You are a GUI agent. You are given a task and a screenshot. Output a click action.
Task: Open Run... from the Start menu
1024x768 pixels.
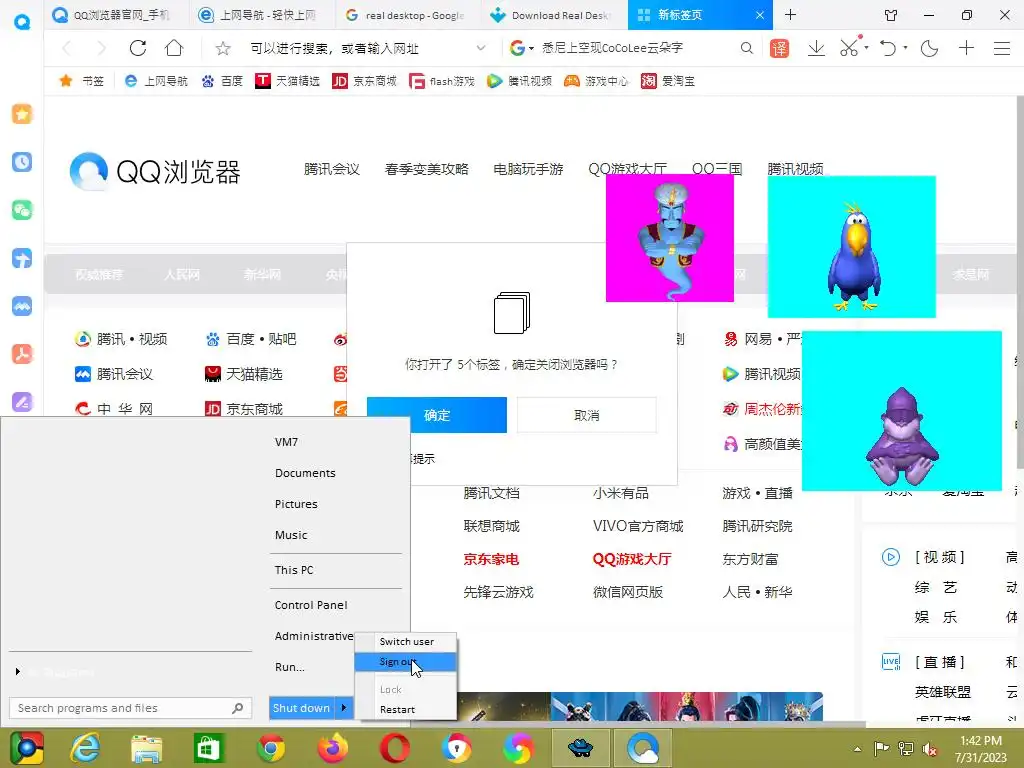[x=289, y=667]
